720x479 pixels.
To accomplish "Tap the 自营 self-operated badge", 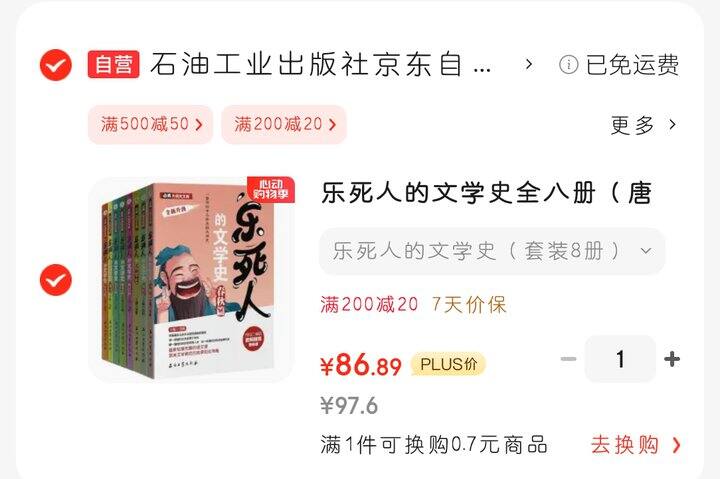I will [x=113, y=64].
